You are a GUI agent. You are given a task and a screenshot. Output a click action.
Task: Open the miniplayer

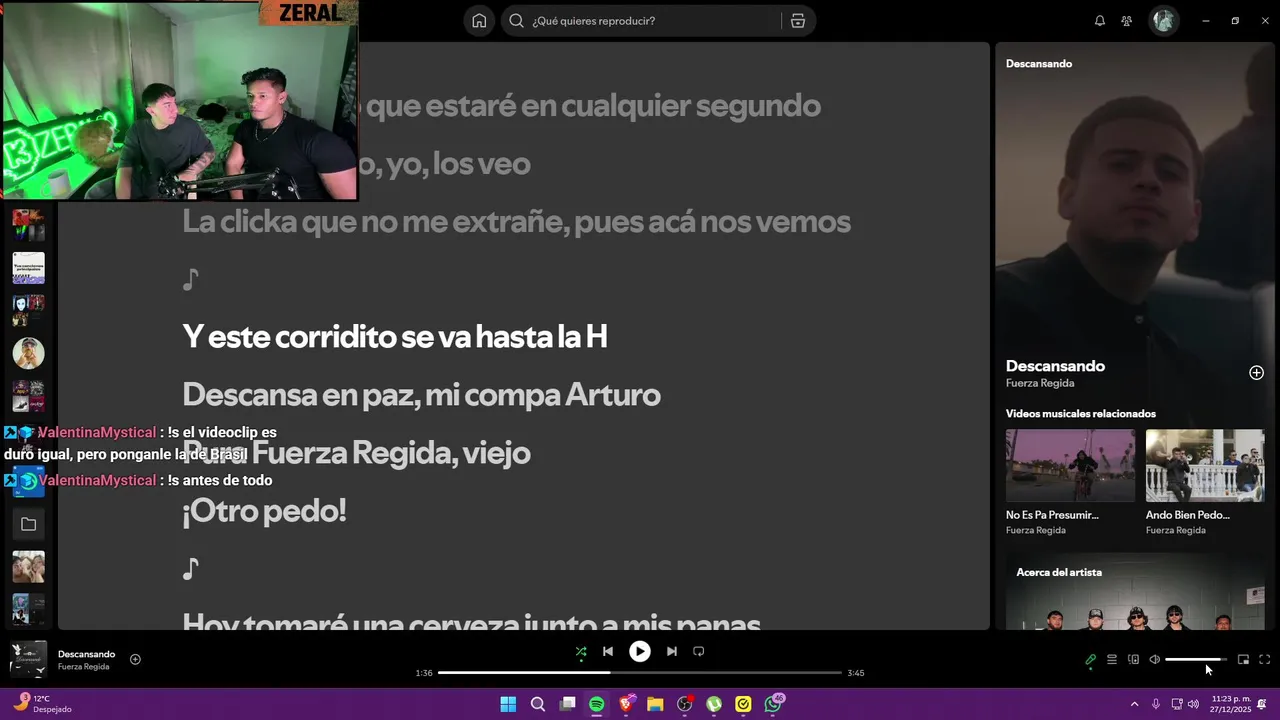[1243, 660]
